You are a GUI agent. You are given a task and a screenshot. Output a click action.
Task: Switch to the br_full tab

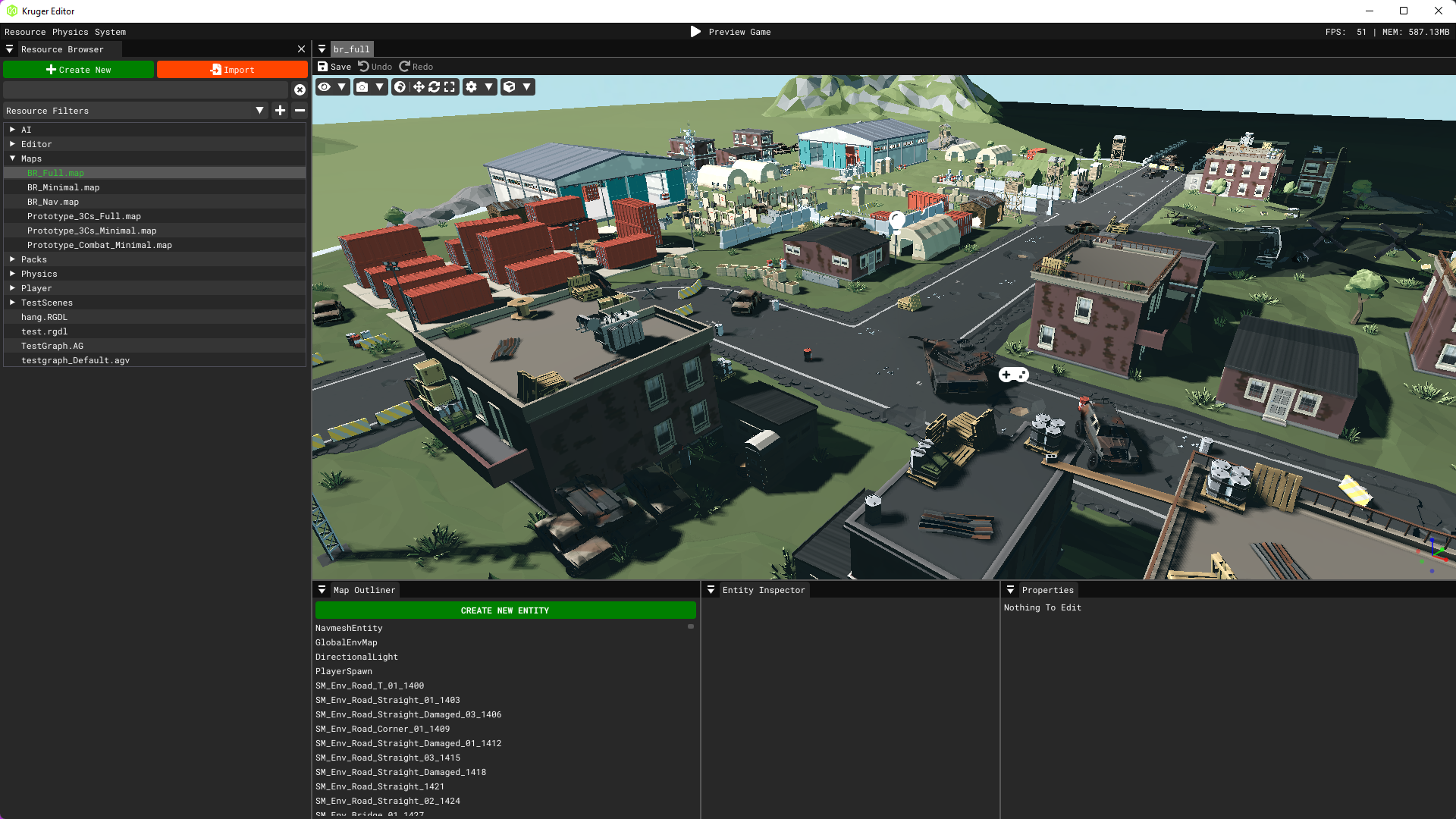(351, 49)
